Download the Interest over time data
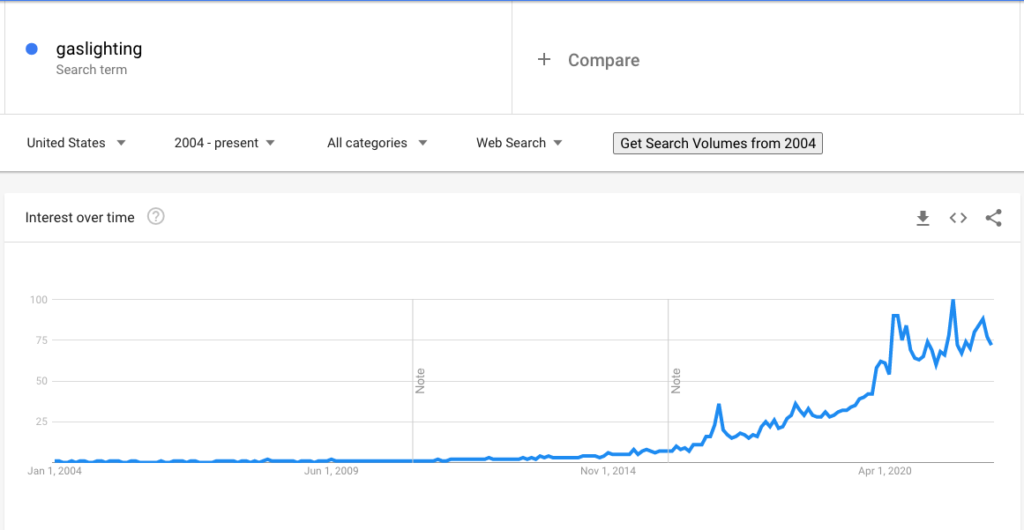 click(922, 218)
